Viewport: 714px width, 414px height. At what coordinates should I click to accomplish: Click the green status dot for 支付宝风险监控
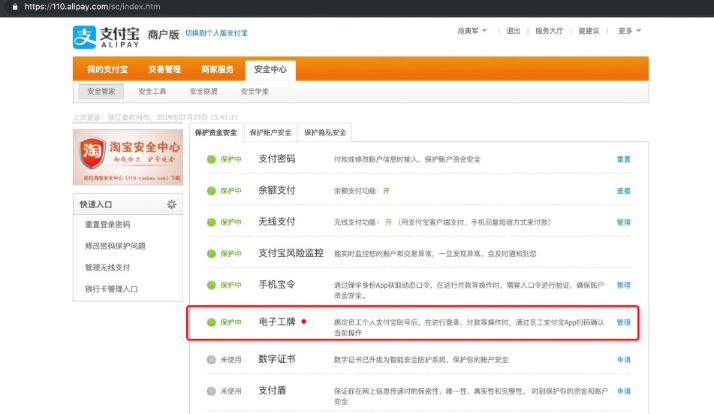click(x=211, y=253)
